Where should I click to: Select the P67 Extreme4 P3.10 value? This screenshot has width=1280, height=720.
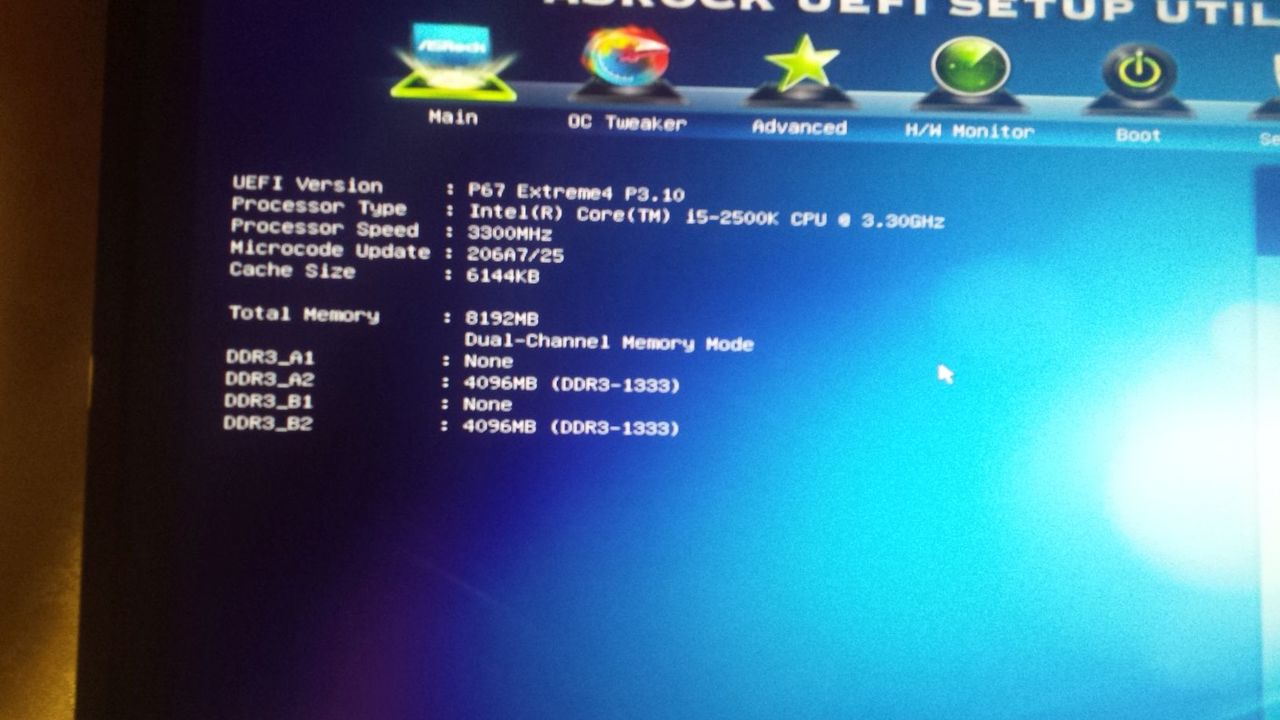pos(576,193)
